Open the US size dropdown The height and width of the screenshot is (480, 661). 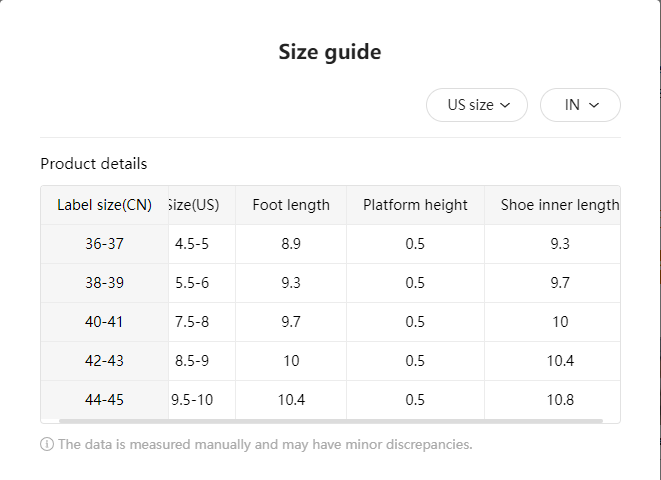click(x=477, y=105)
